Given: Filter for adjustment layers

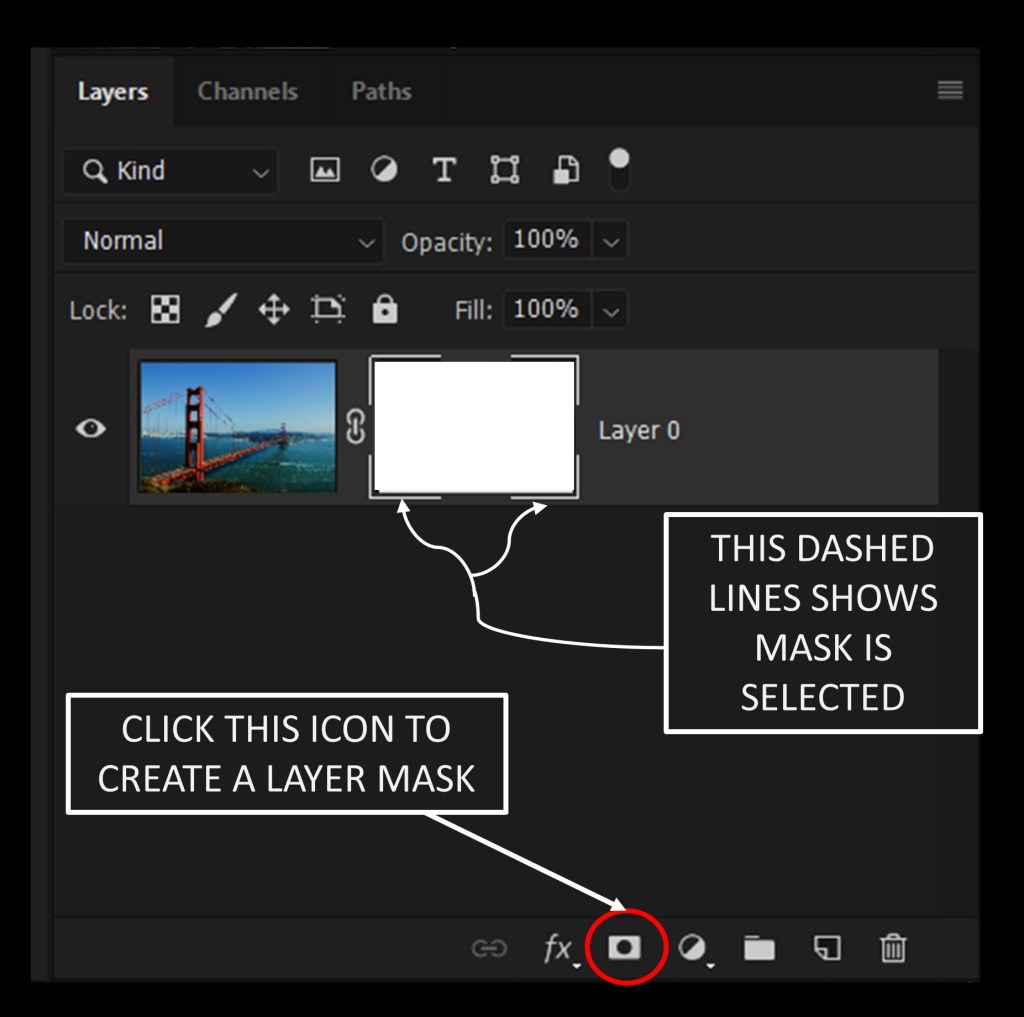Looking at the screenshot, I should 384,171.
